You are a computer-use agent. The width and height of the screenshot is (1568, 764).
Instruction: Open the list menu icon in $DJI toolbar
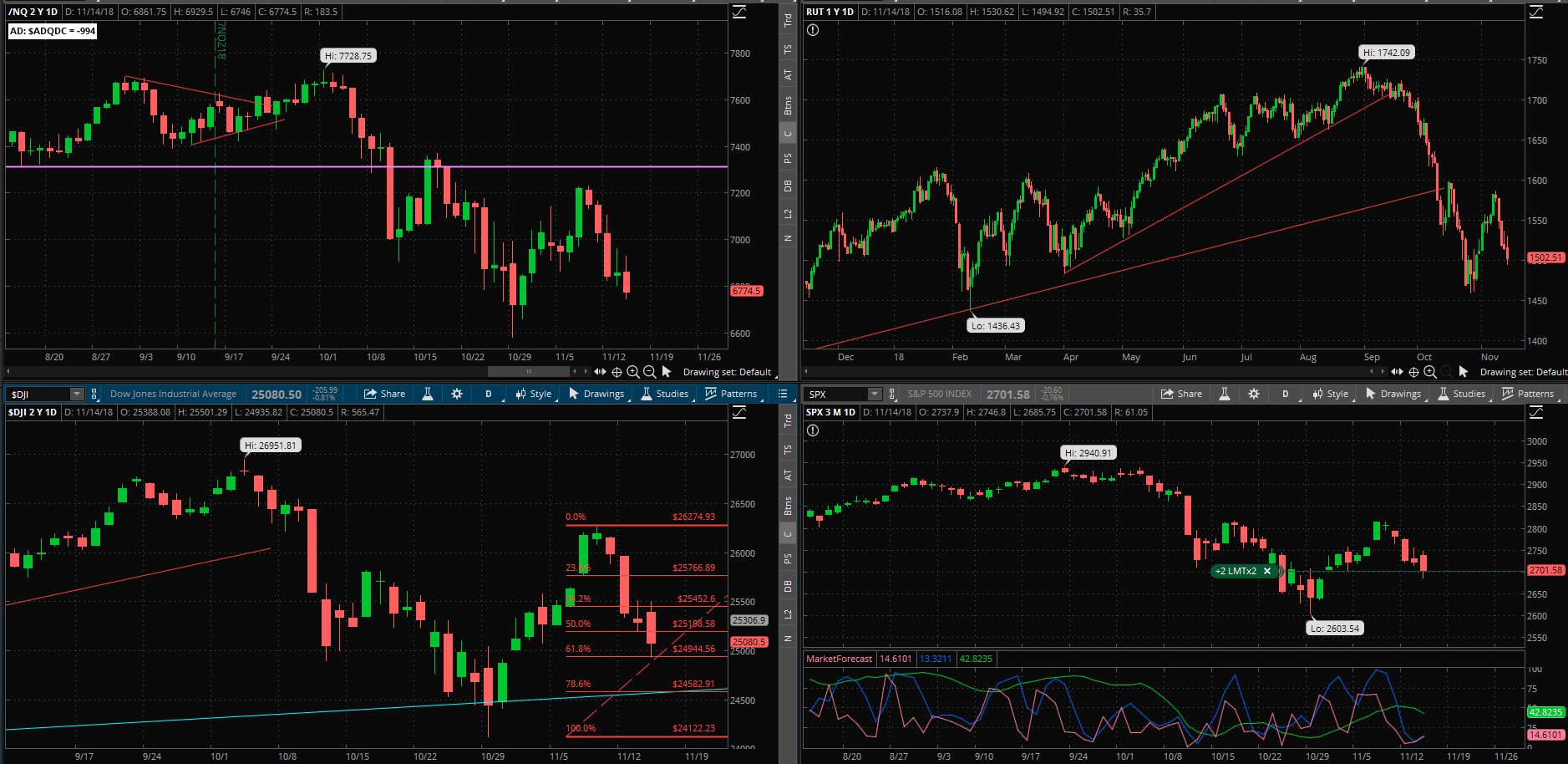click(783, 394)
